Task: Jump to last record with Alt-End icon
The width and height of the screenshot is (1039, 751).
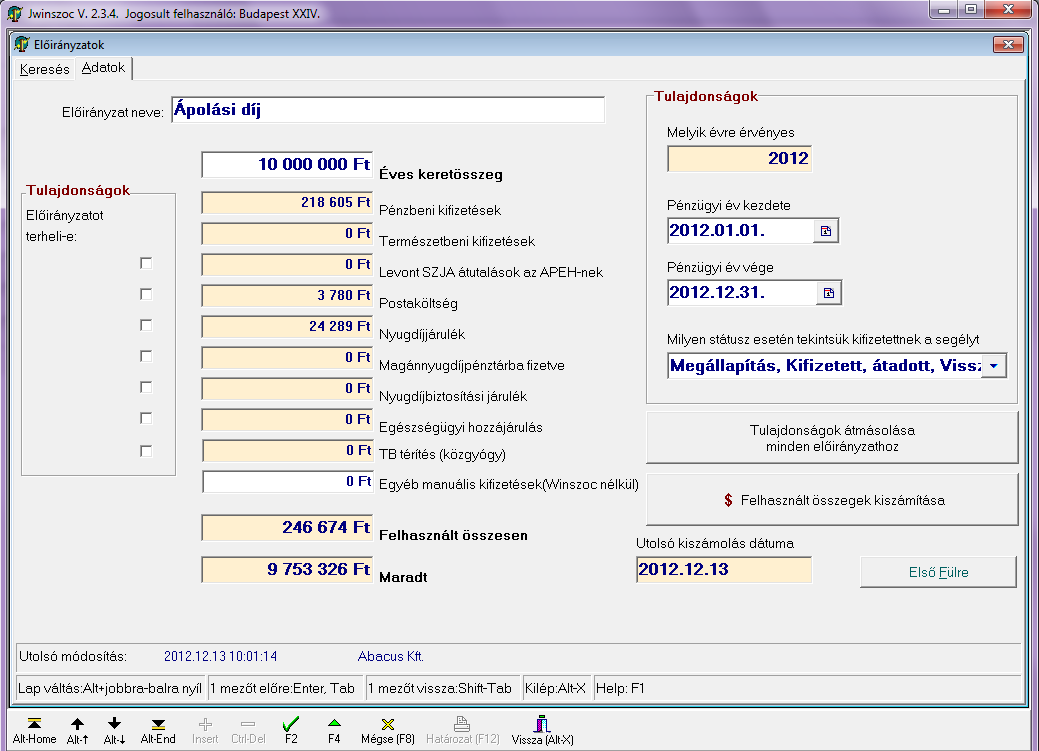Action: tap(158, 724)
